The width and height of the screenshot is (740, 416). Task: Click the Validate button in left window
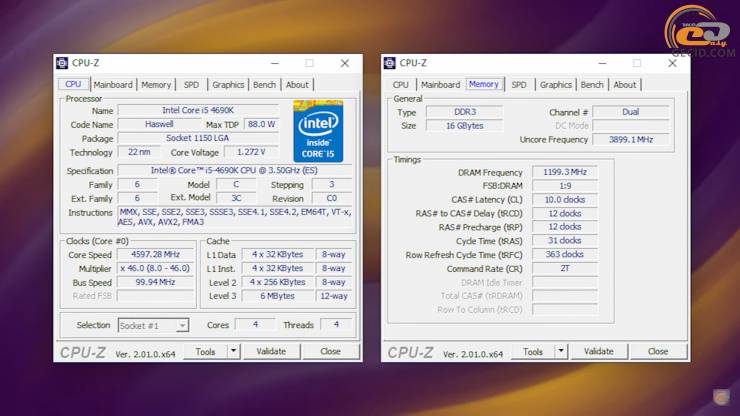click(x=271, y=351)
